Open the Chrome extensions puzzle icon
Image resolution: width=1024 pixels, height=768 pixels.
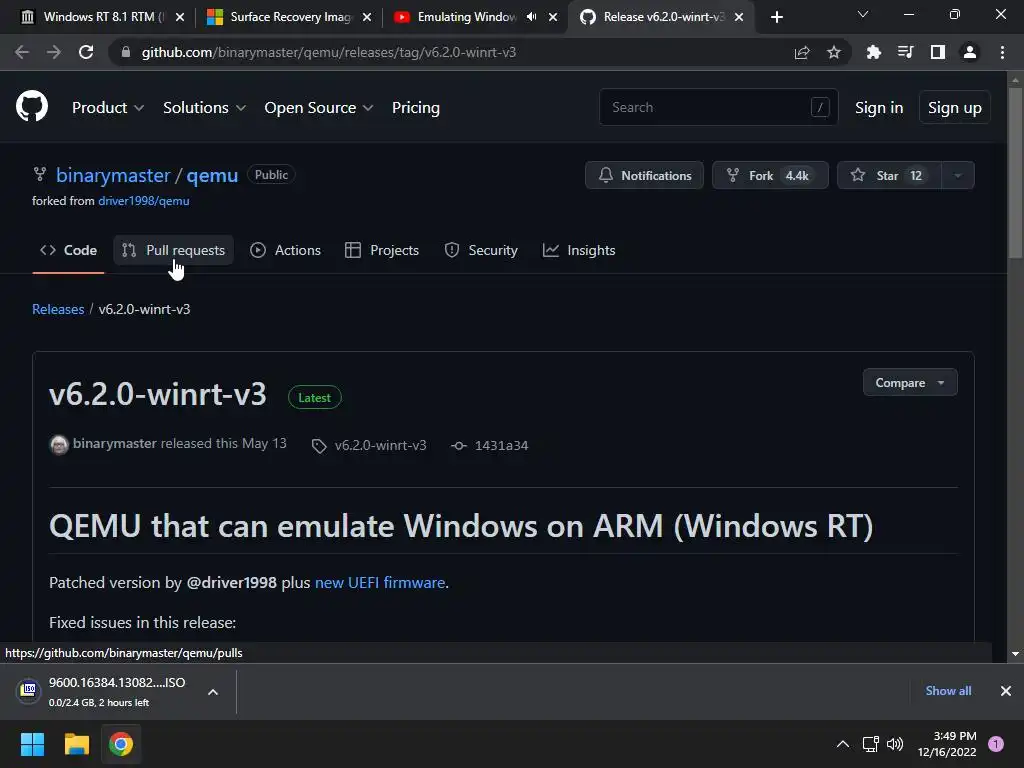(x=873, y=52)
